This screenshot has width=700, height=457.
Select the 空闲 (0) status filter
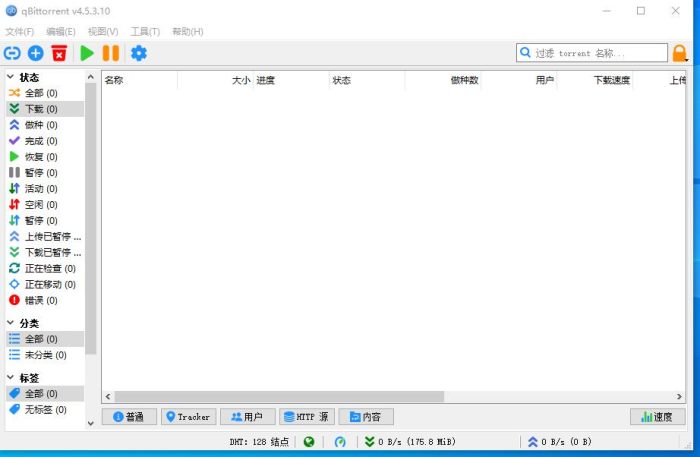45,204
